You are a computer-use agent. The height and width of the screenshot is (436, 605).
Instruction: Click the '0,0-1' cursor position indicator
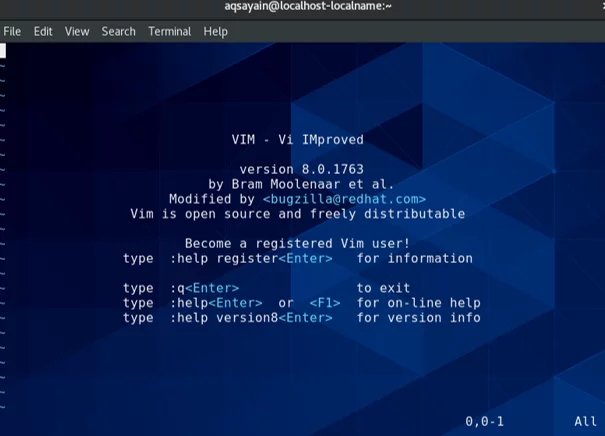tap(484, 421)
